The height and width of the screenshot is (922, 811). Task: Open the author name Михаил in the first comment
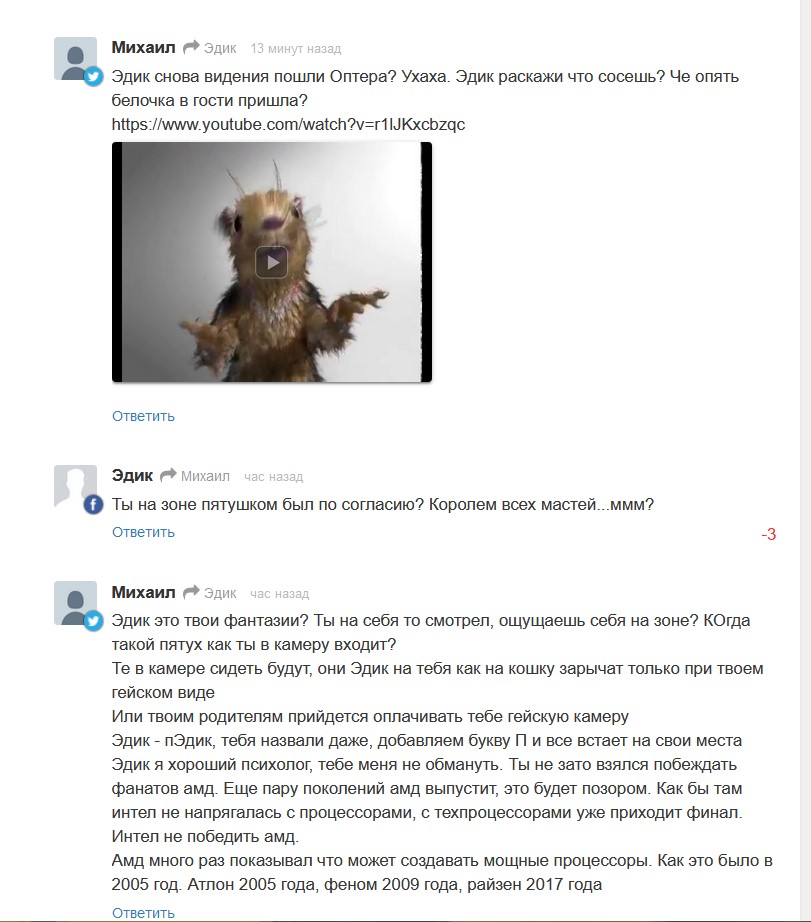pos(143,47)
